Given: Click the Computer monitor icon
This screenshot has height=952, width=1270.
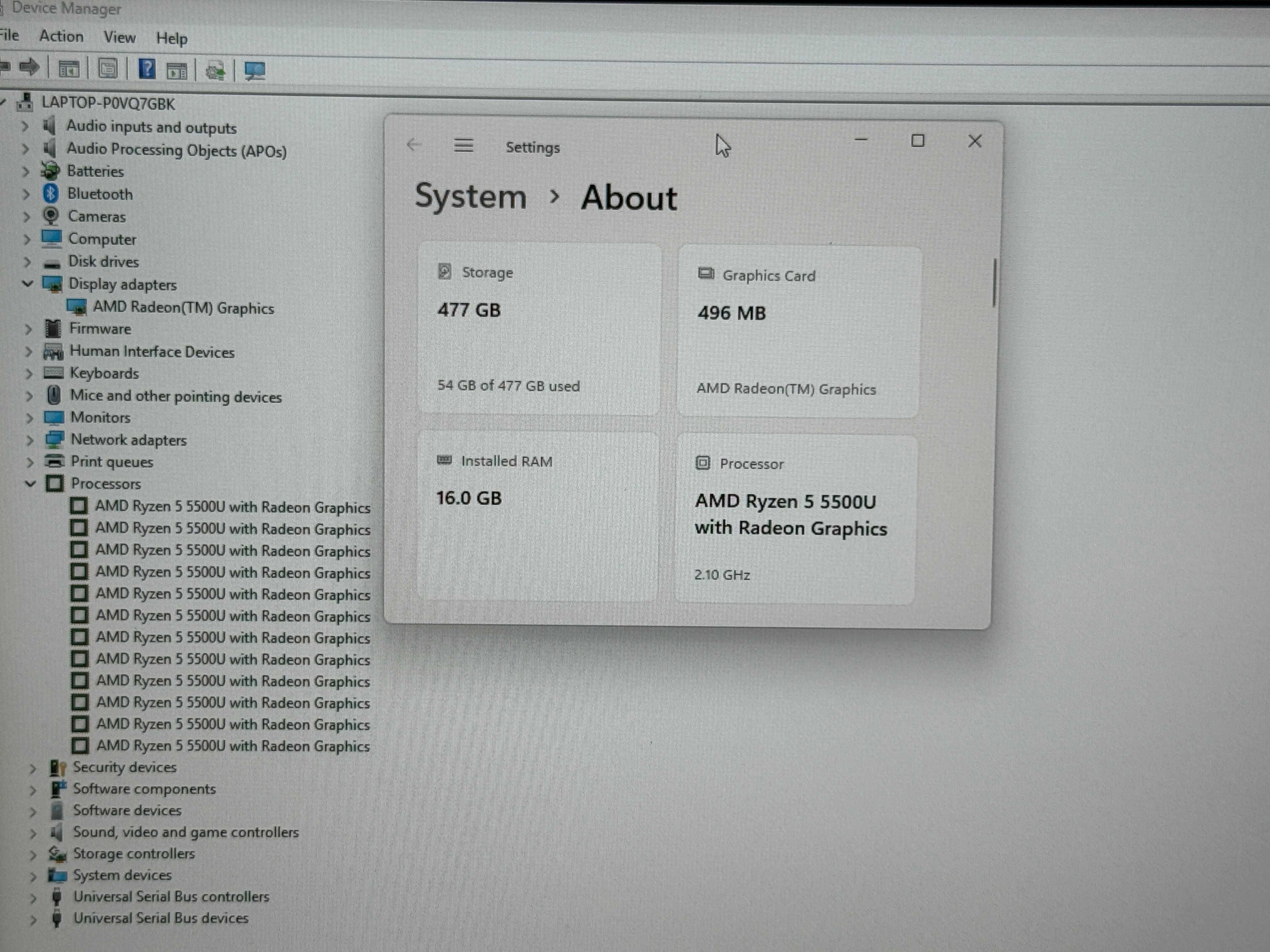Looking at the screenshot, I should 52,238.
